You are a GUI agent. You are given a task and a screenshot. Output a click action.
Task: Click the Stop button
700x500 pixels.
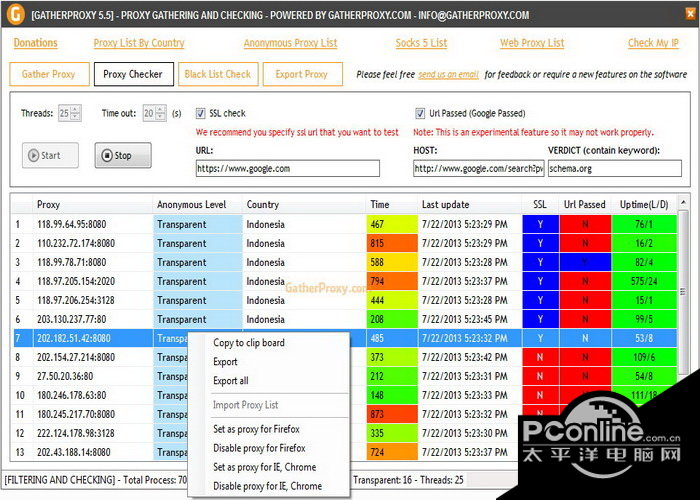123,155
